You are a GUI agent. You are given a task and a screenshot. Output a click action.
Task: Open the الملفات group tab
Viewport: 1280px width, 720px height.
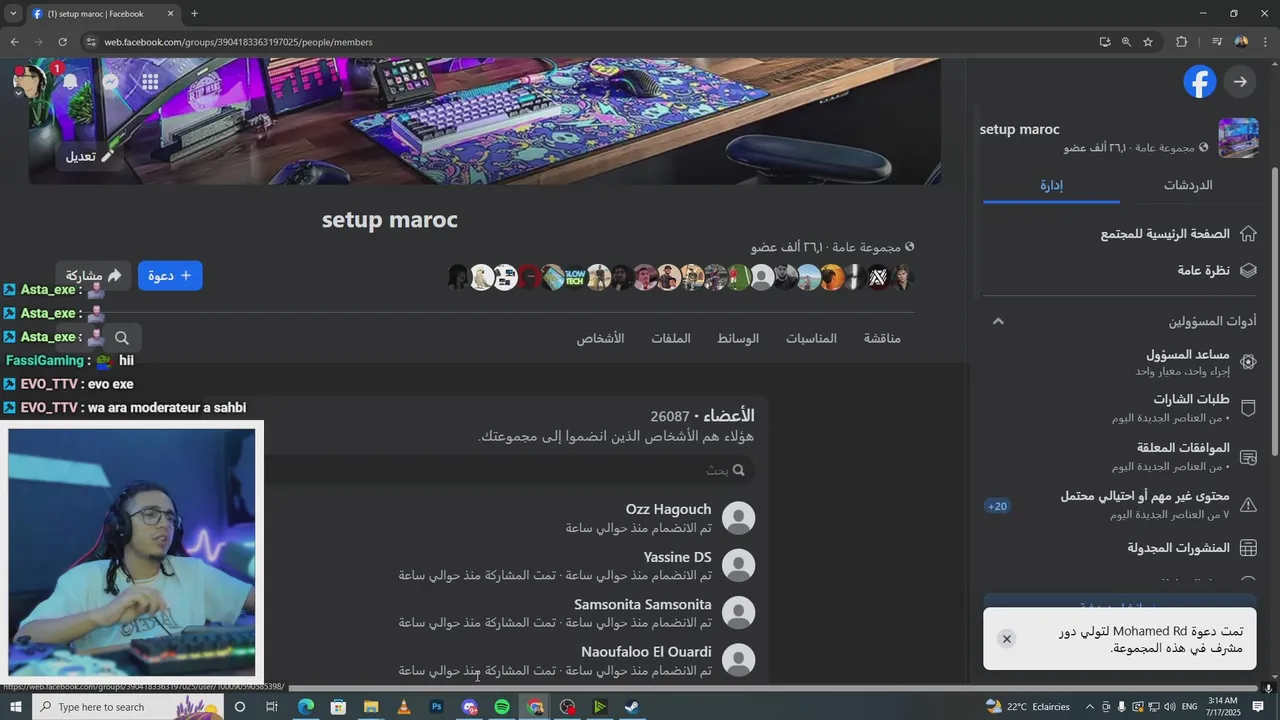[x=671, y=338]
